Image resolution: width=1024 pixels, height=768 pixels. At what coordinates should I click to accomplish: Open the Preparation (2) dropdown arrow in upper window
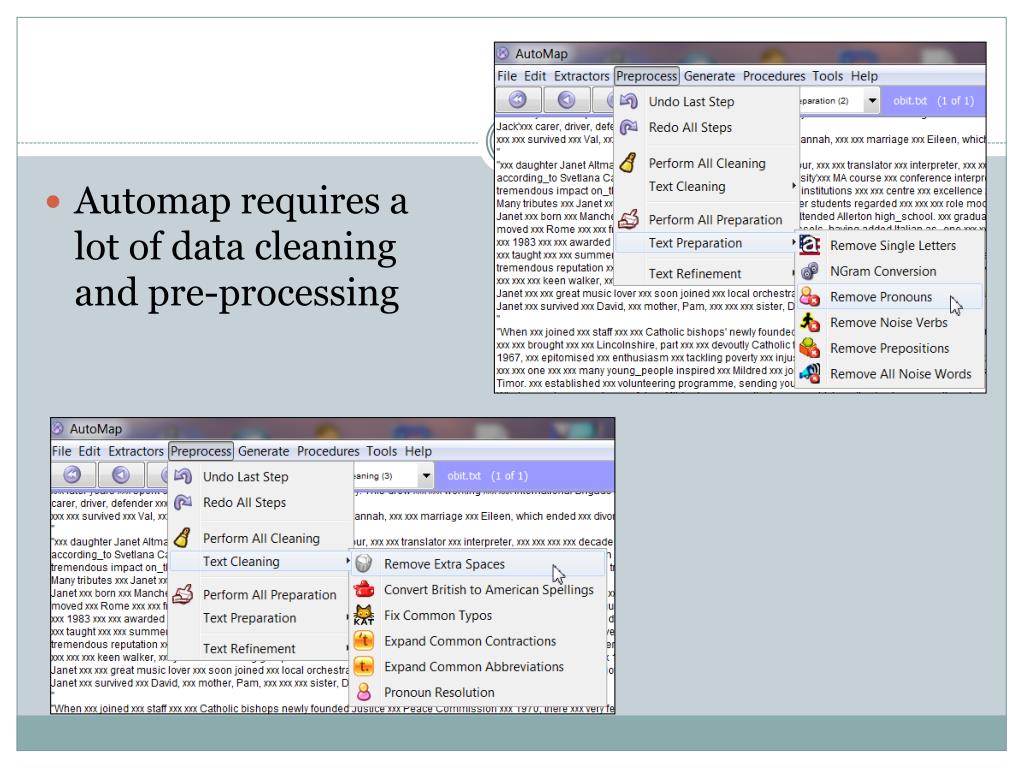tap(872, 101)
